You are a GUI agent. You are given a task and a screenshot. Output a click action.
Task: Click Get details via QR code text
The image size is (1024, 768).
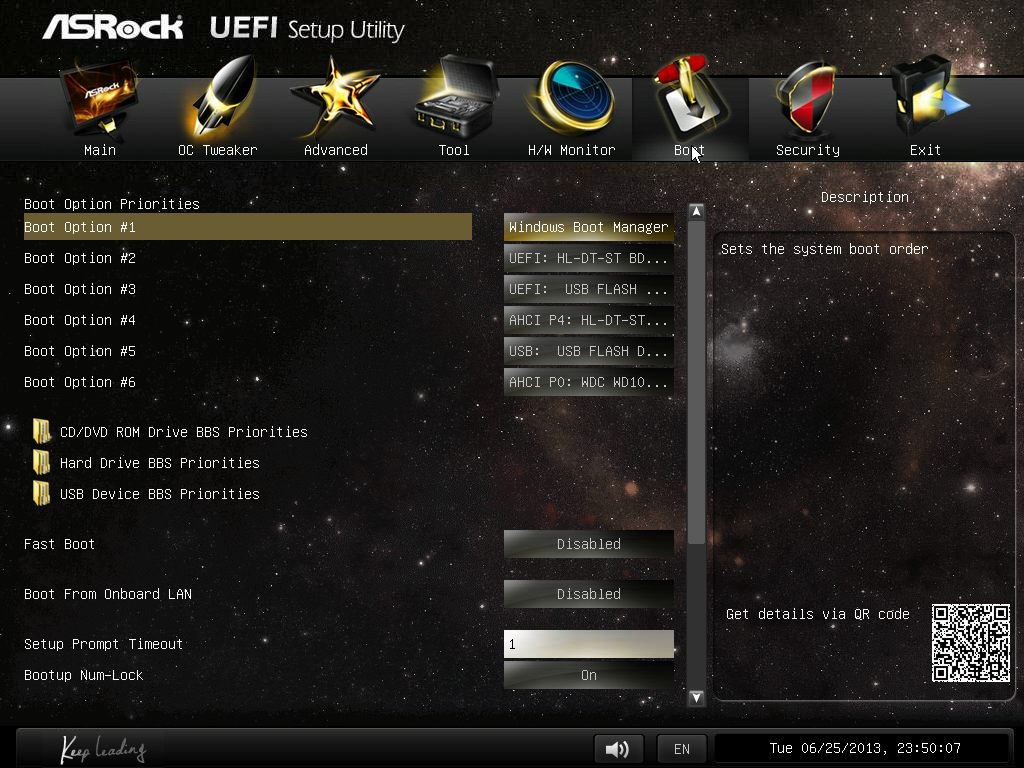pyautogui.click(x=818, y=614)
